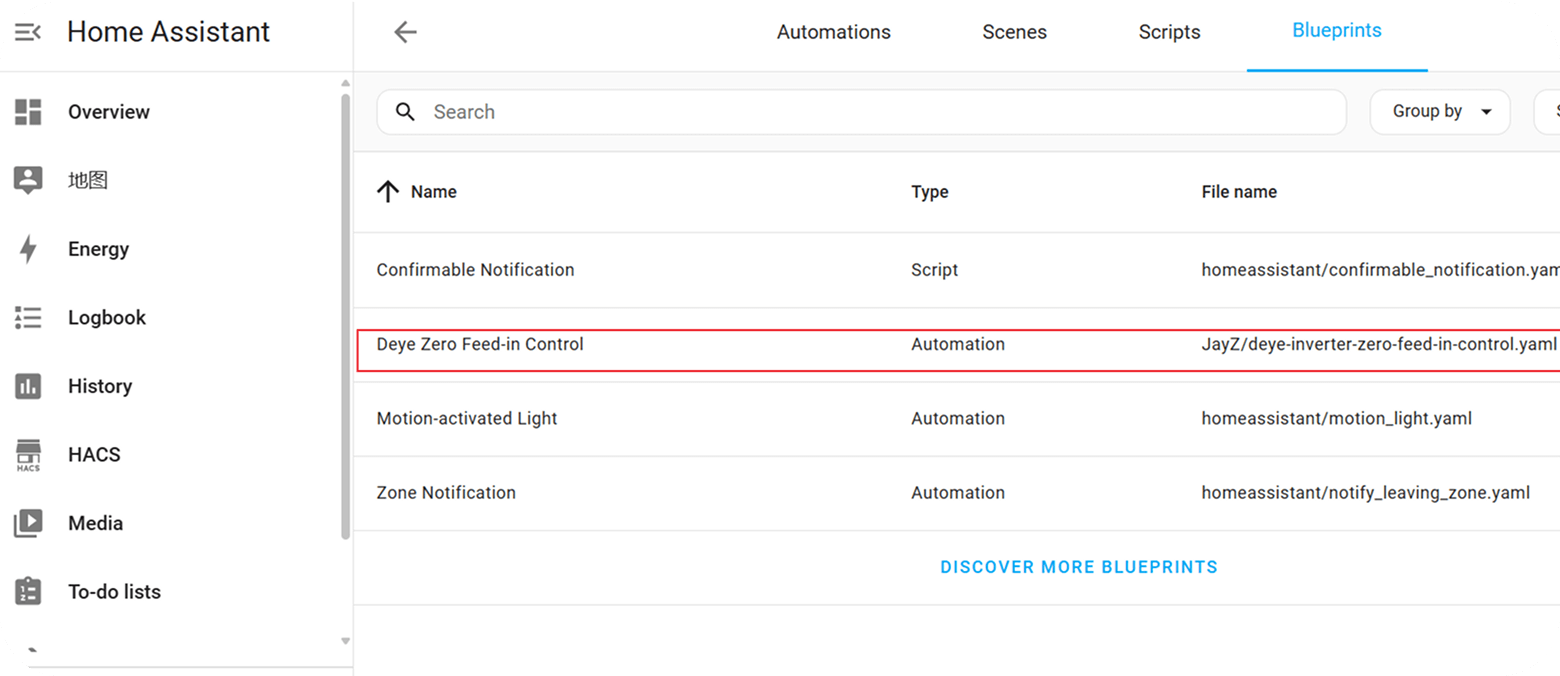1560x676 pixels.
Task: Open To-do lists in the sidebar
Action: coord(114,592)
